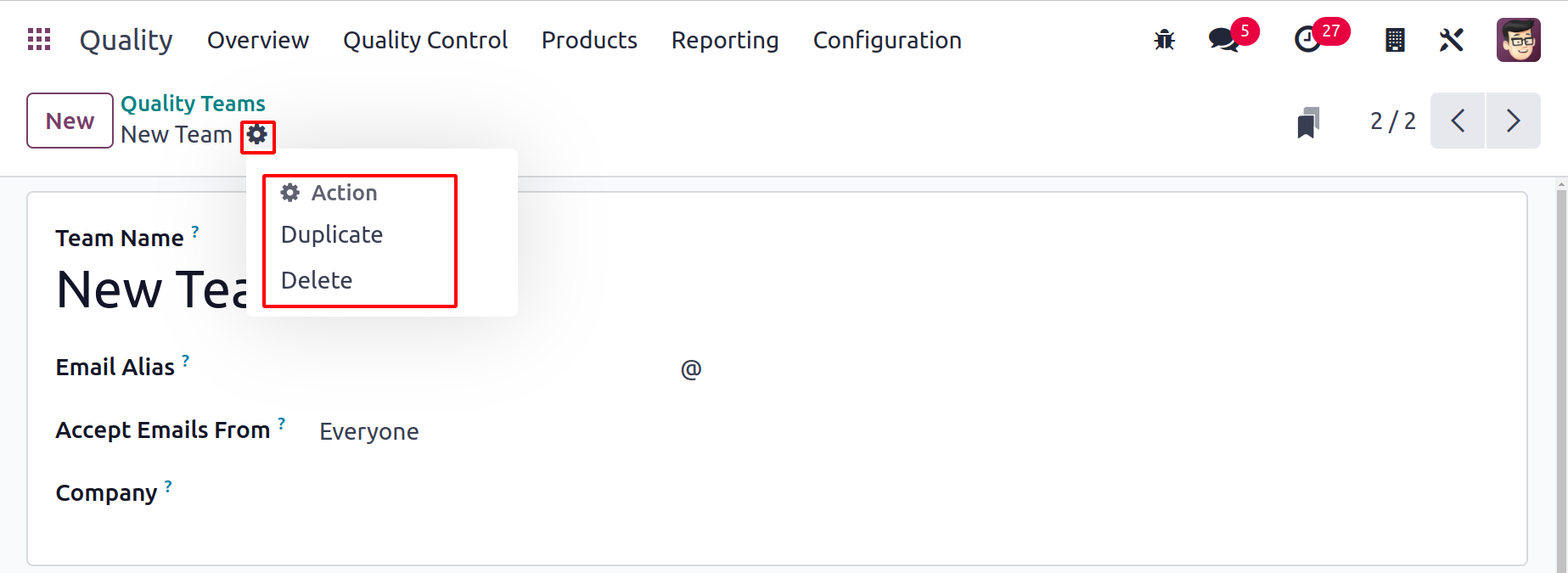Click the bug debug icon

click(x=1165, y=40)
